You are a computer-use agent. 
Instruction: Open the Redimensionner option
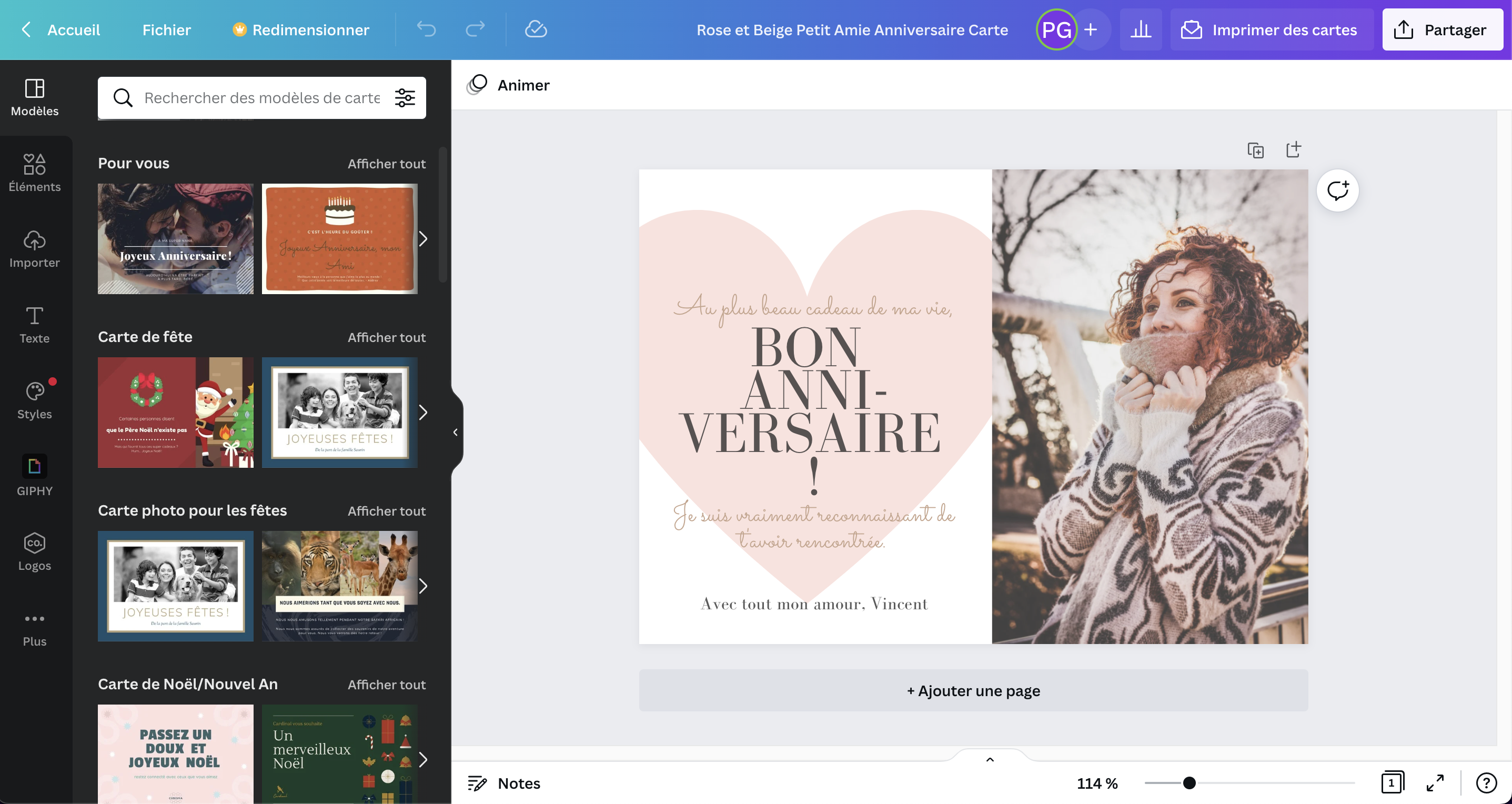[x=301, y=29]
